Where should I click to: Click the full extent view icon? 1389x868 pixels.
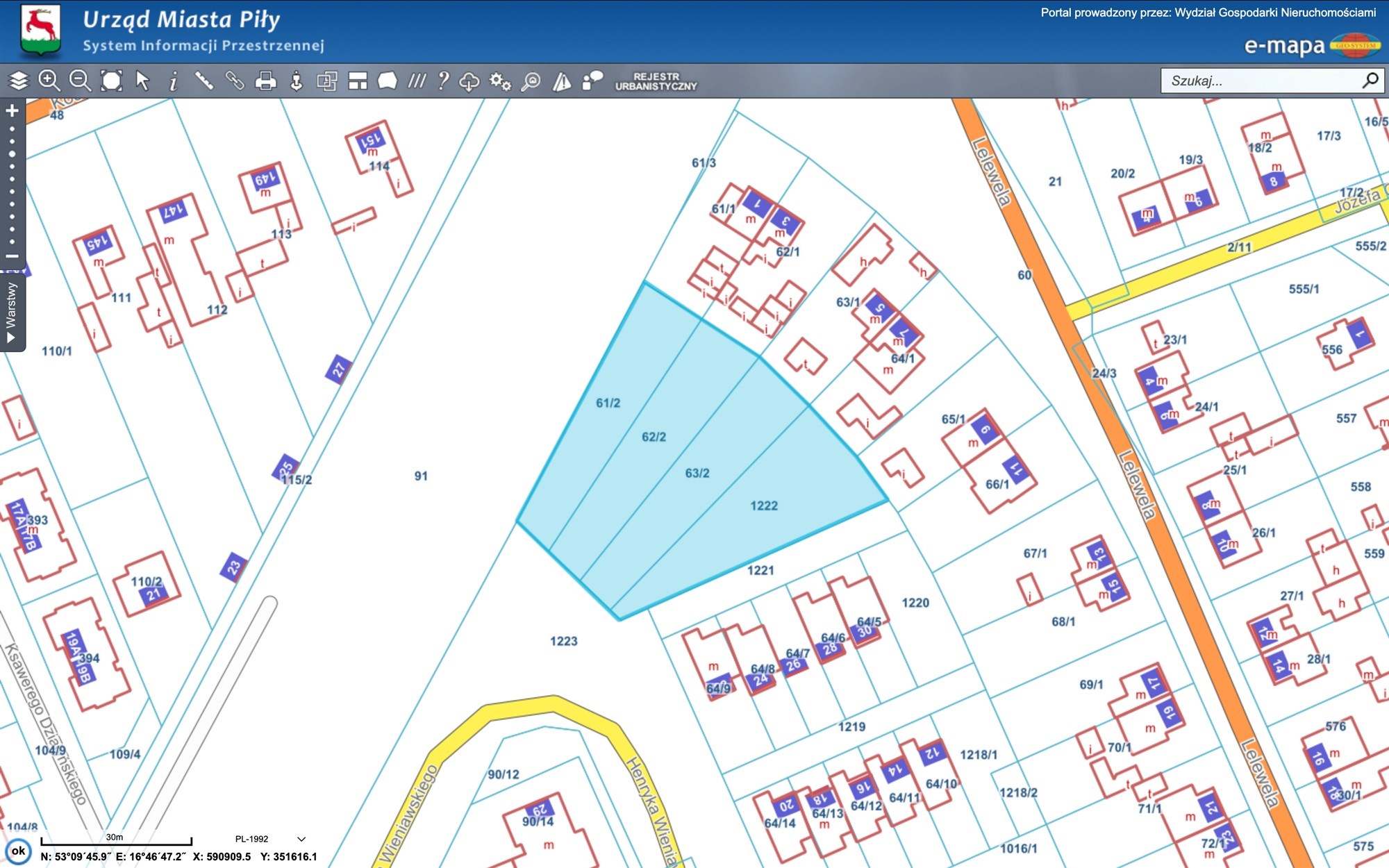(111, 81)
